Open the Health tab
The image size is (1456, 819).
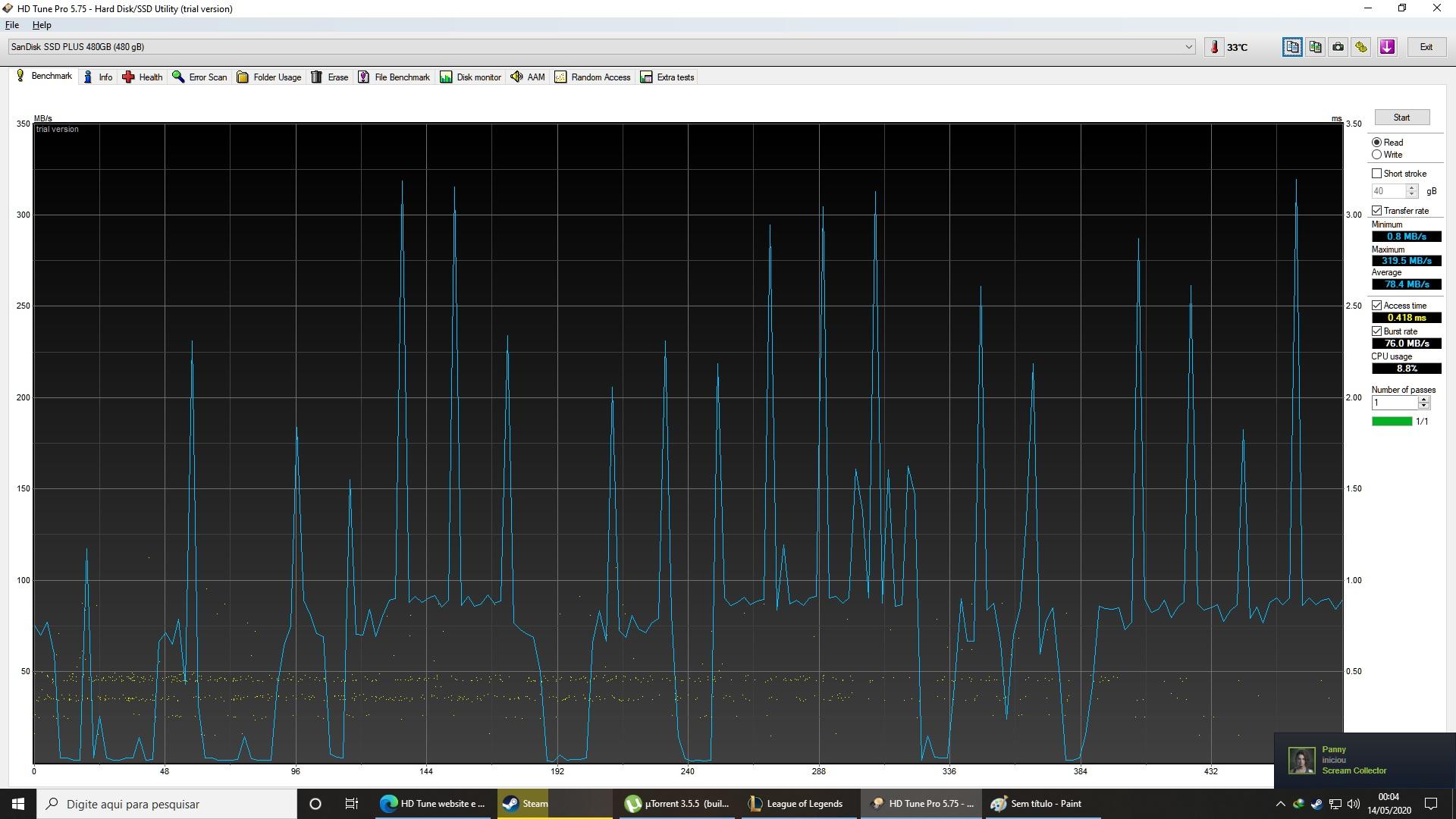point(143,77)
